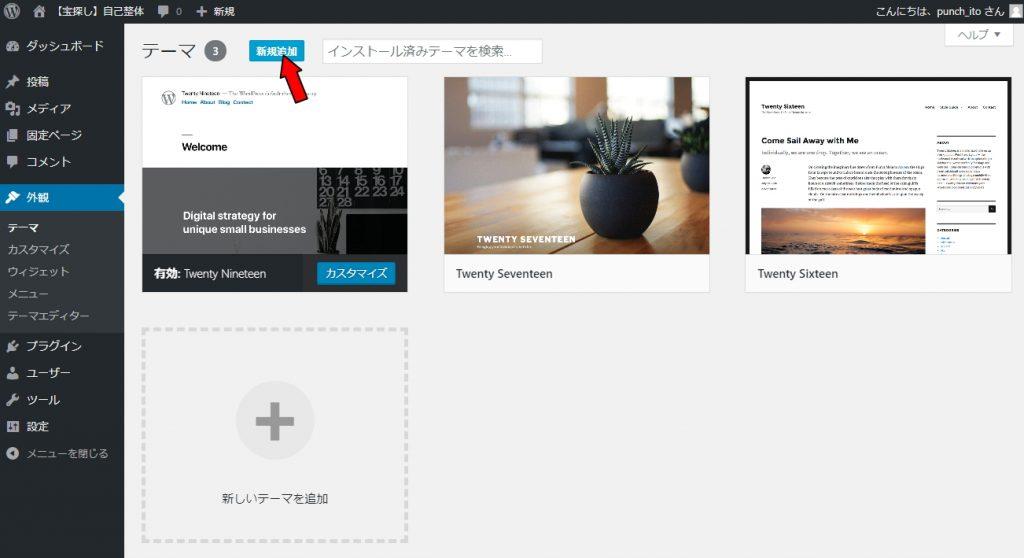Click the 固定ページ page icon
1024x558 pixels.
tap(12, 135)
